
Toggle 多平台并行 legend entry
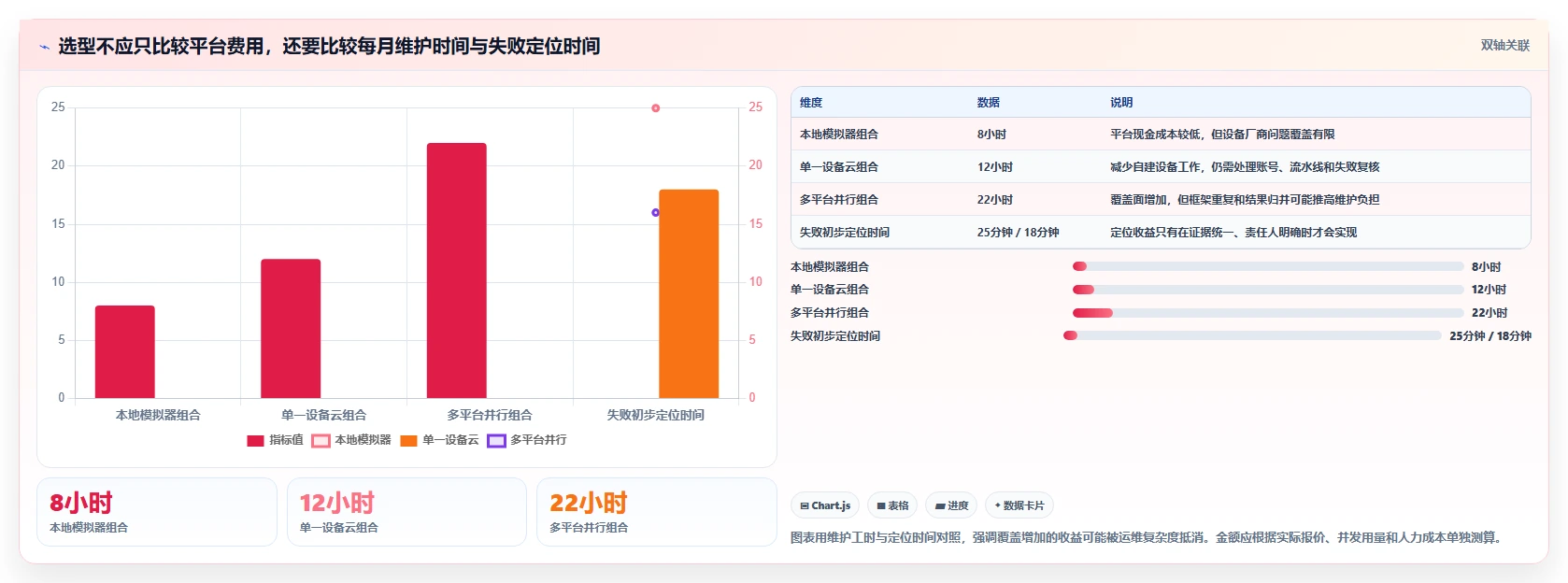pyautogui.click(x=527, y=440)
